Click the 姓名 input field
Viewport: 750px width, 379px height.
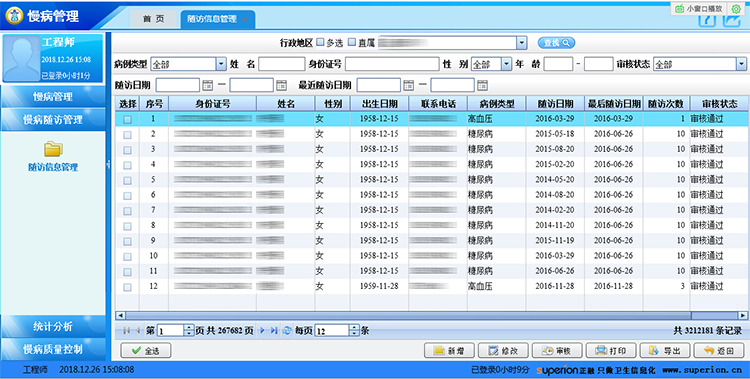pos(282,64)
